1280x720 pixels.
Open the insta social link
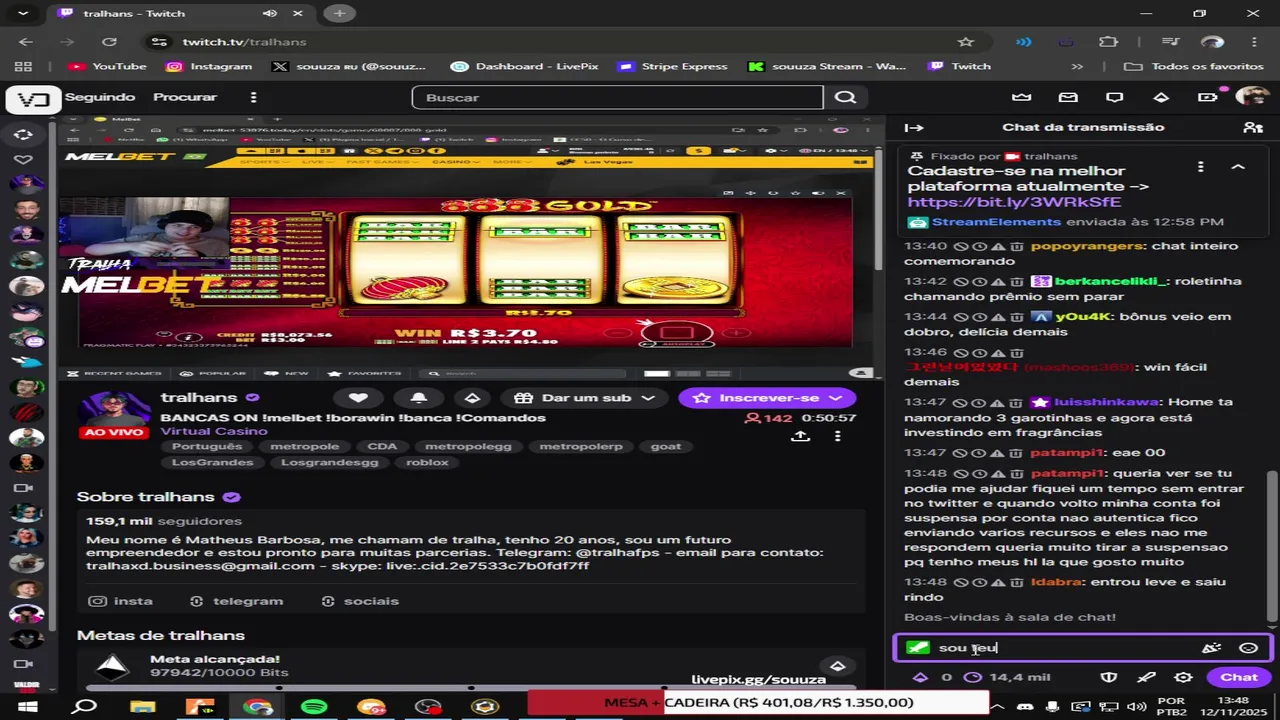(x=122, y=601)
